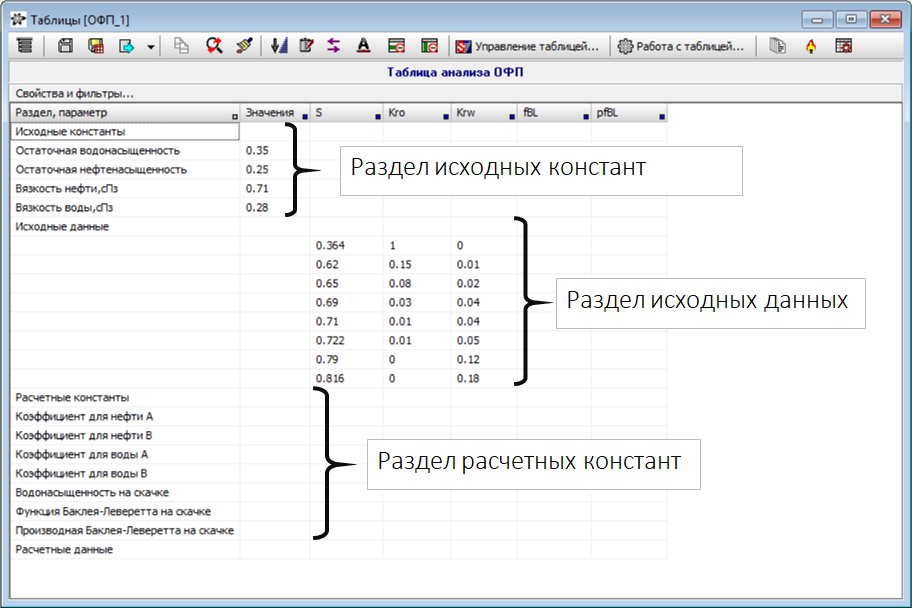This screenshot has width=912, height=608.
Task: Click Krw value 0.02 cell
Action: (468, 284)
